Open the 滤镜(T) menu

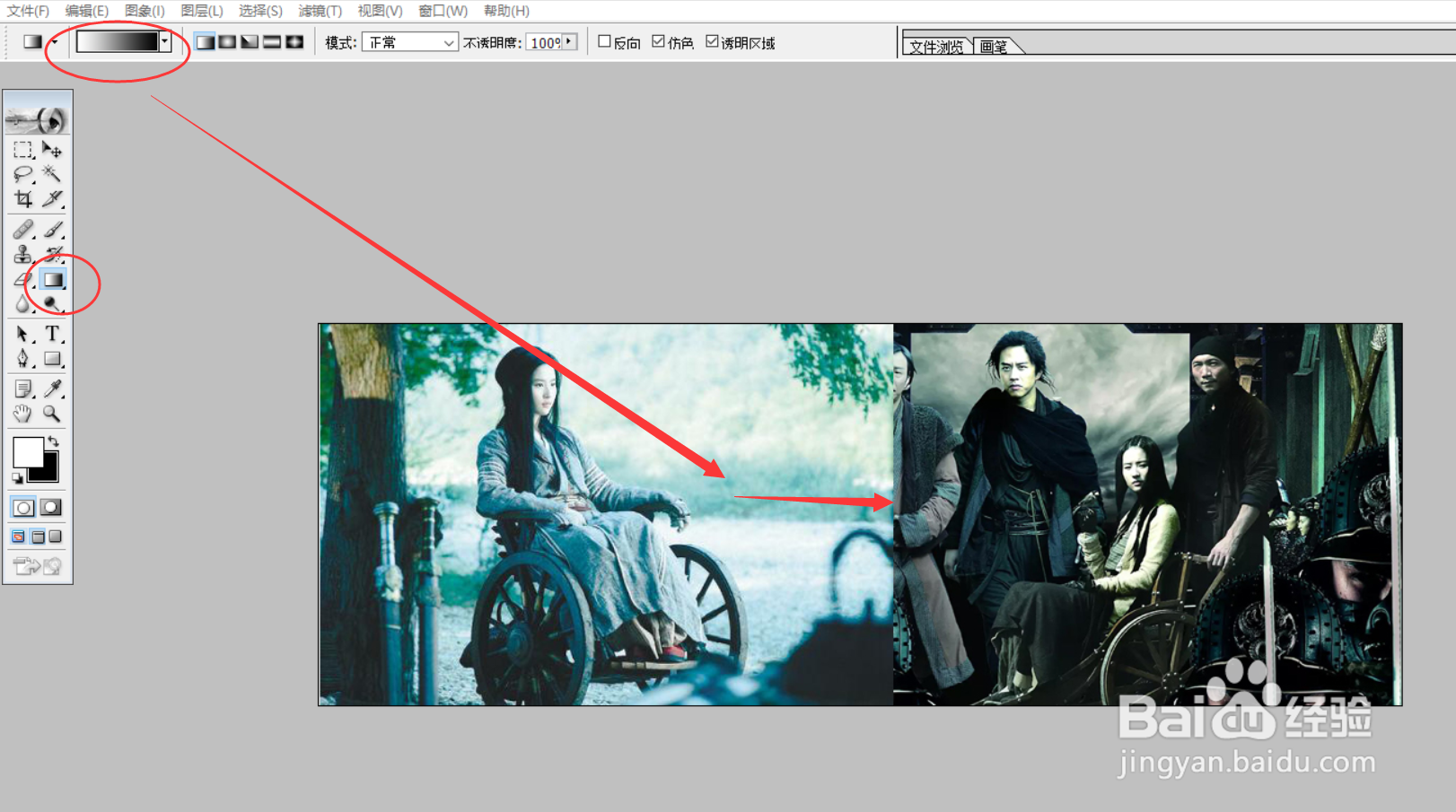point(320,11)
